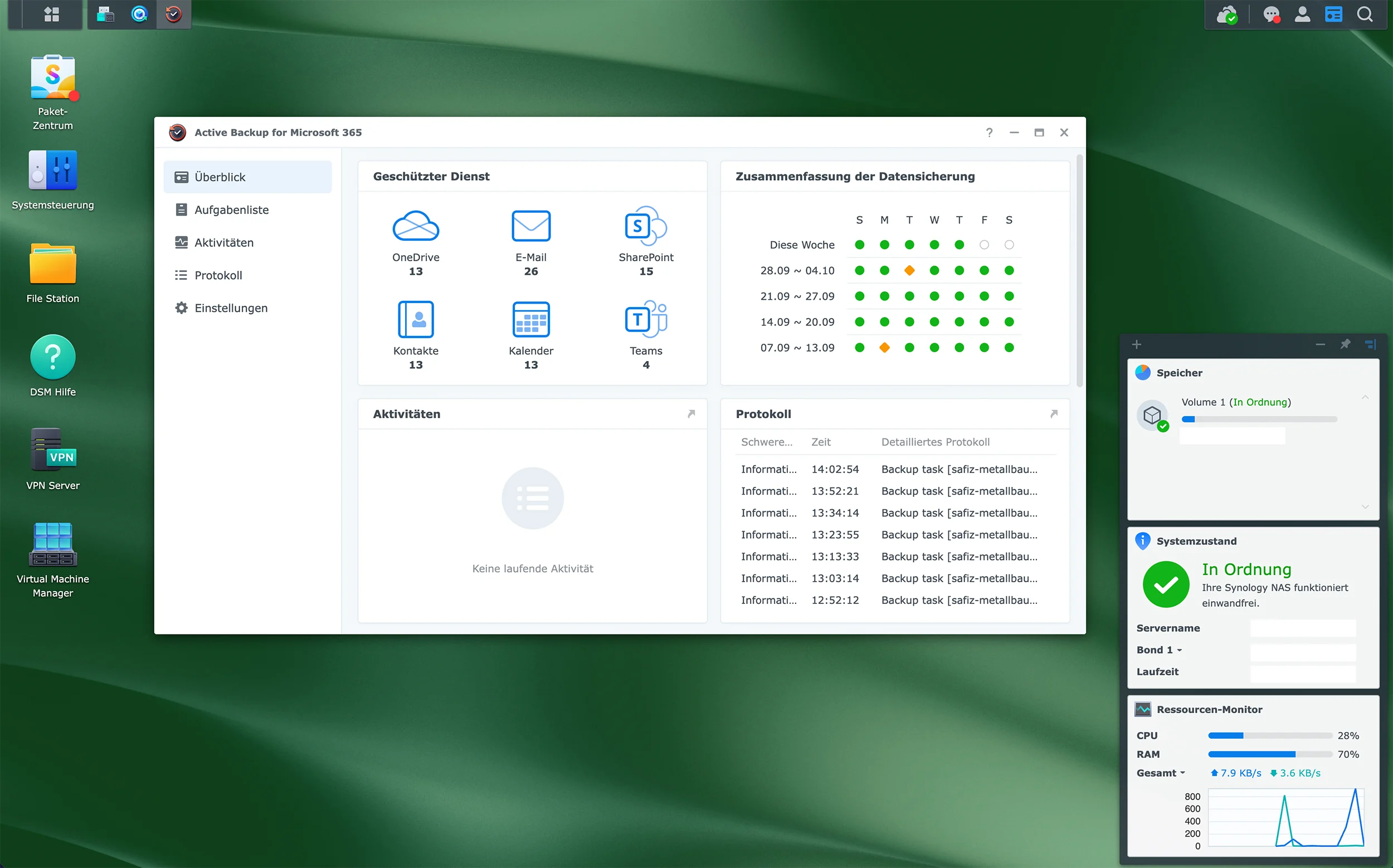Click the E-Mail envelope icon
The height and width of the screenshot is (868, 1393).
tap(530, 226)
